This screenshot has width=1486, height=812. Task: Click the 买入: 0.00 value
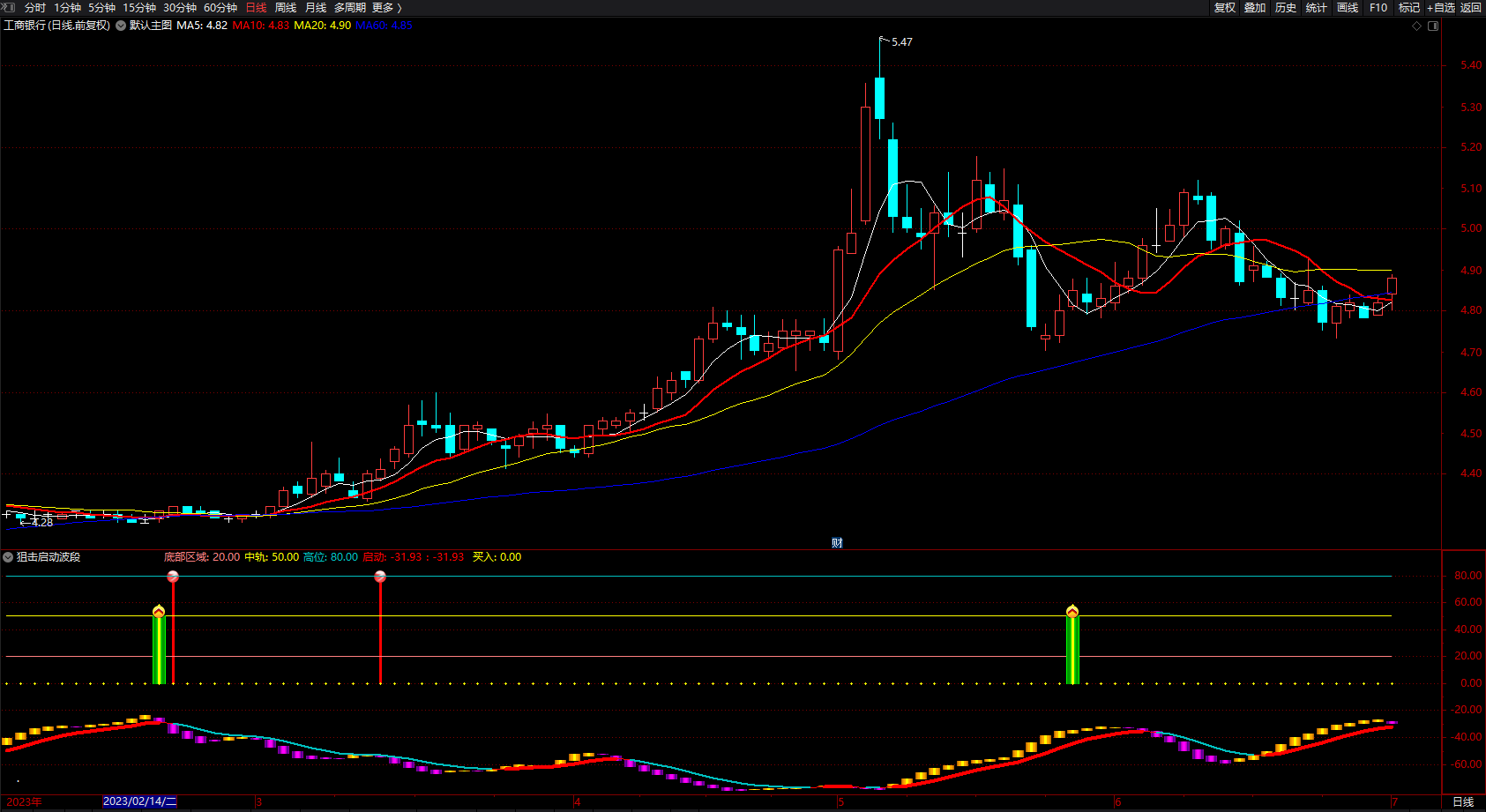[497, 557]
